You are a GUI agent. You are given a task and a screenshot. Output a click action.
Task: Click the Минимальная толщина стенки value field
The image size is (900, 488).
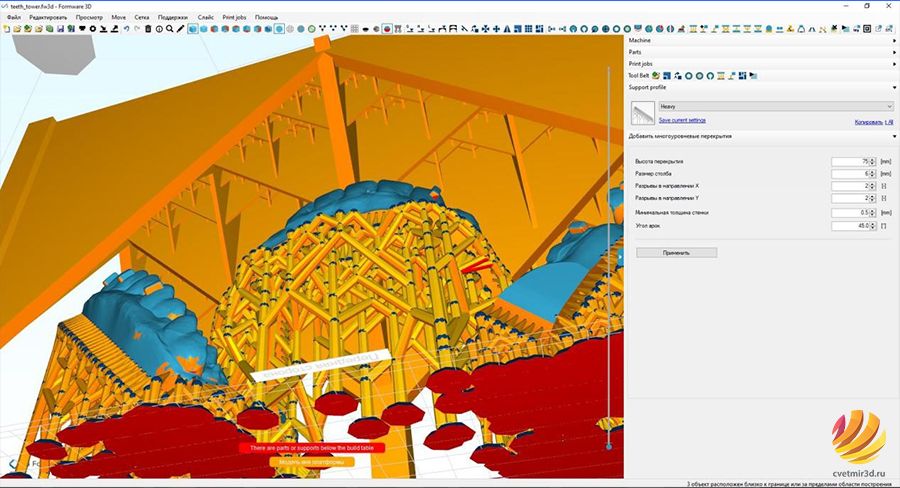851,212
